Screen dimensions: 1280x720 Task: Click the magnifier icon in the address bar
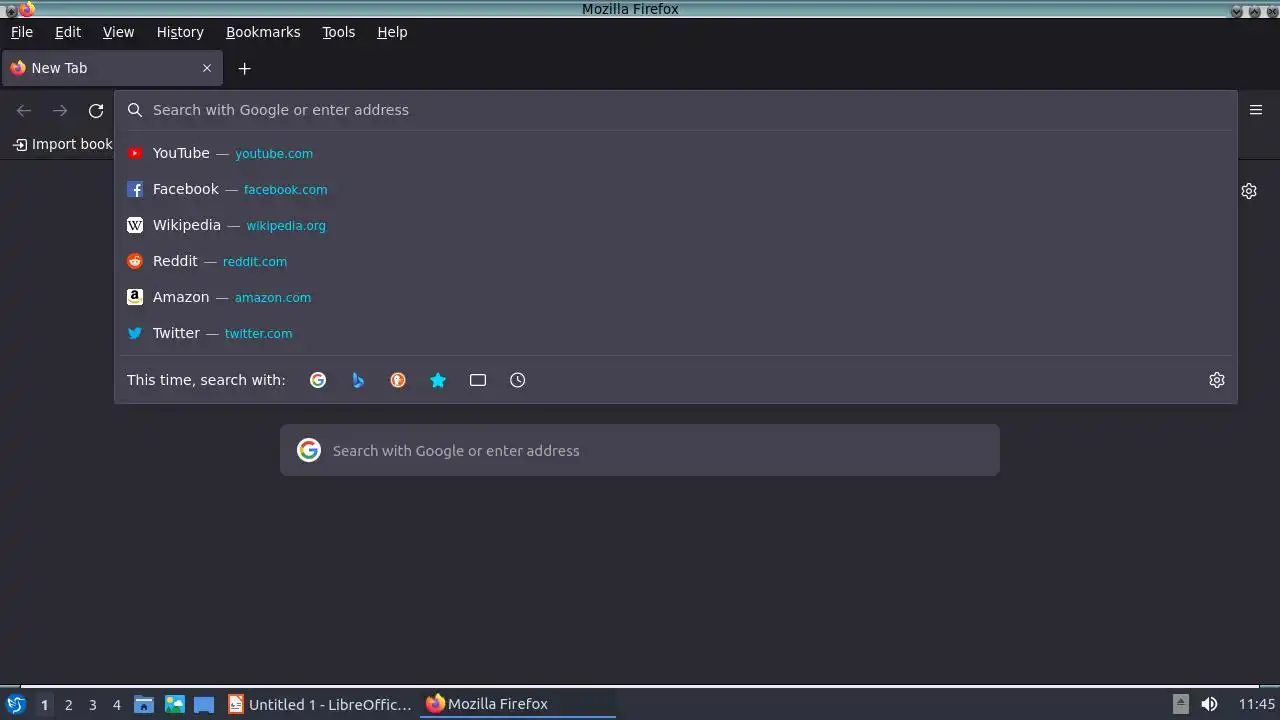click(x=135, y=110)
